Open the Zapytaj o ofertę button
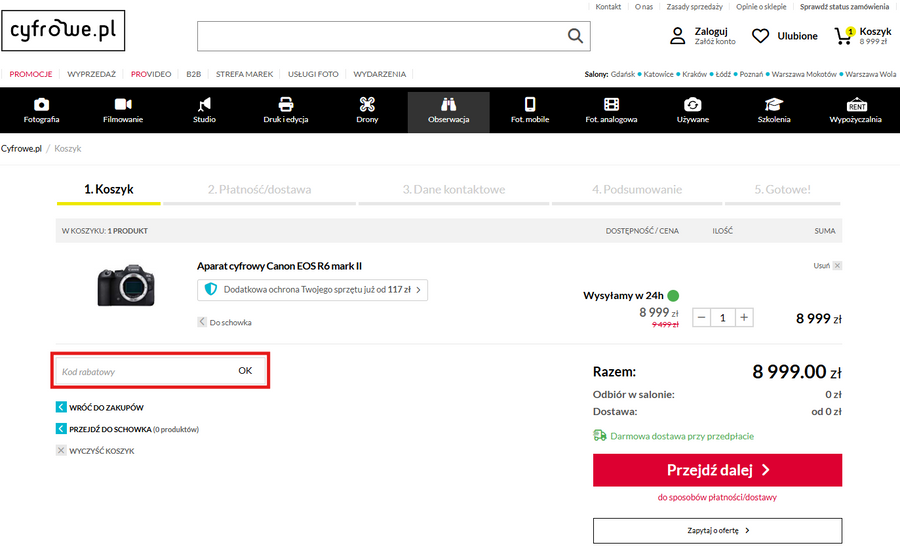Viewport: 900px width, 547px height. point(717,530)
